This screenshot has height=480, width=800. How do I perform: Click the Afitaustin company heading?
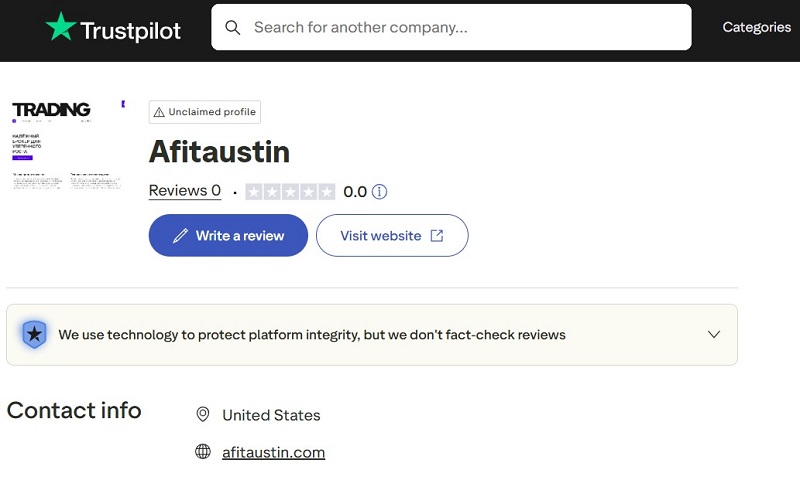[x=219, y=152]
